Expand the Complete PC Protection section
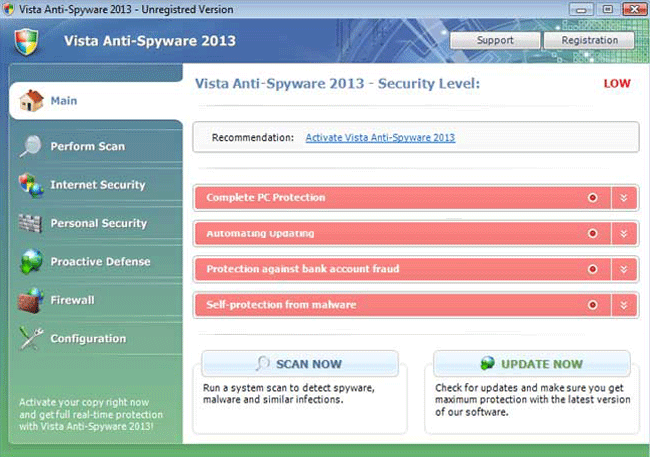 coord(624,198)
